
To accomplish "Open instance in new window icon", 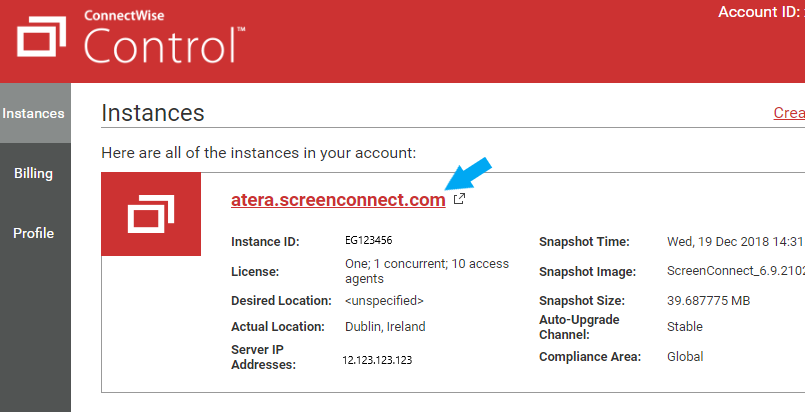I will click(x=459, y=199).
